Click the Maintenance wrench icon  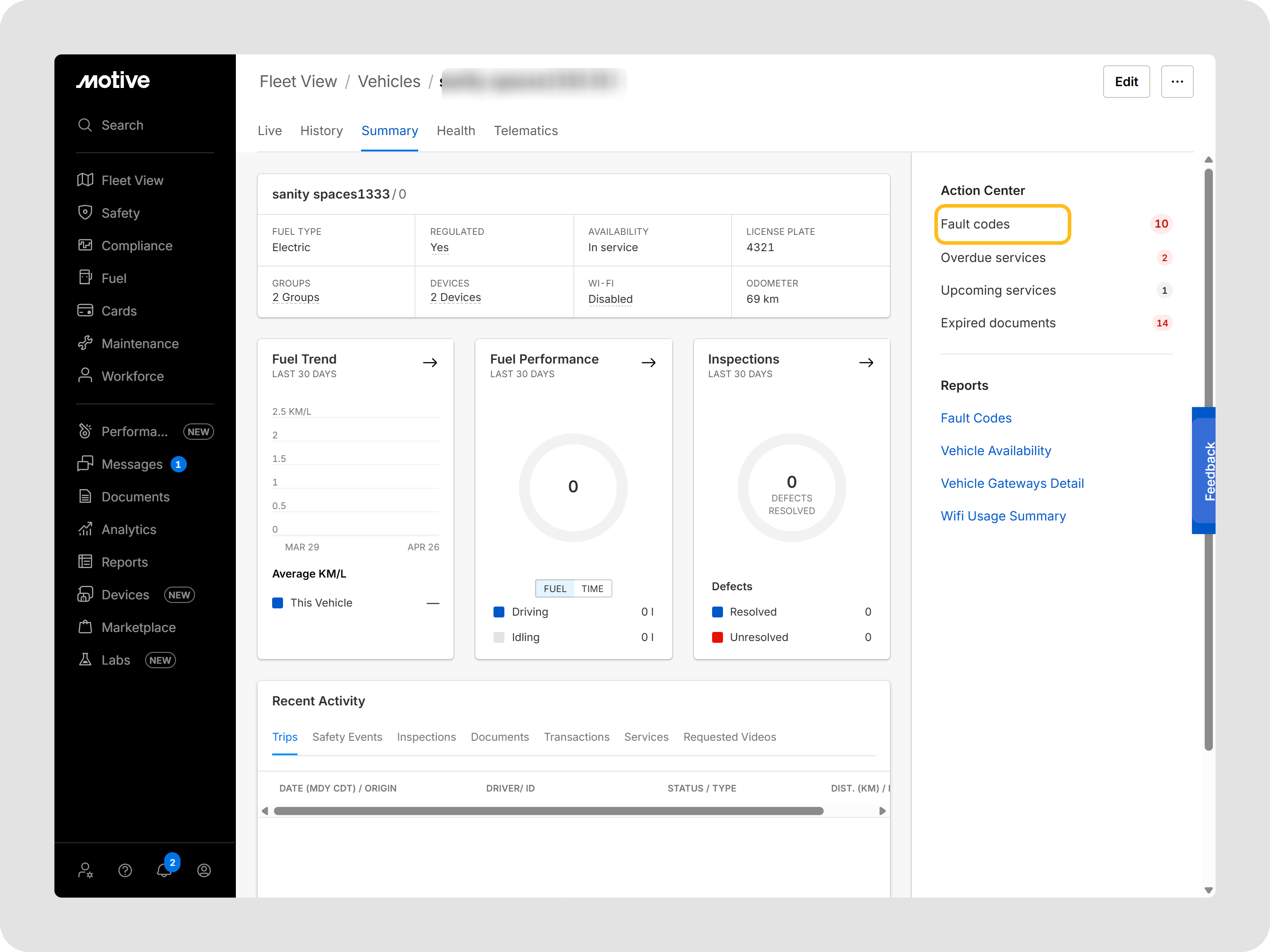tap(85, 343)
